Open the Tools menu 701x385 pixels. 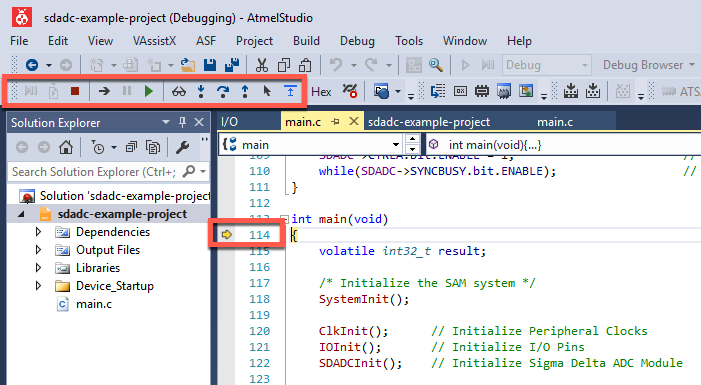(x=409, y=41)
